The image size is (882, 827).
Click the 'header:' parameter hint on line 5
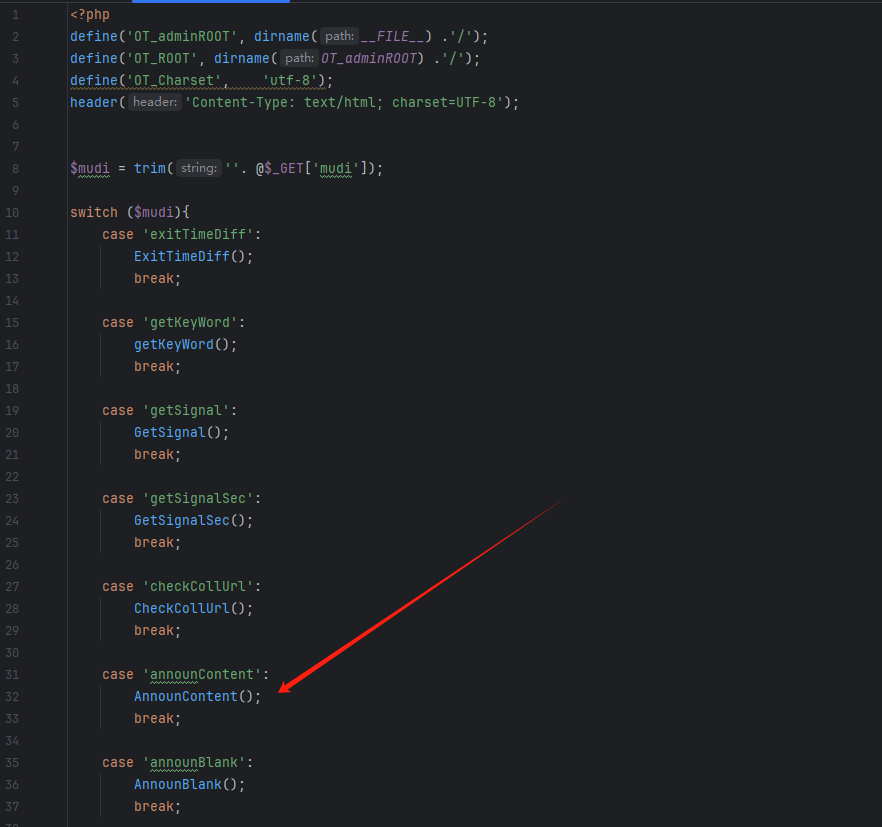154,103
